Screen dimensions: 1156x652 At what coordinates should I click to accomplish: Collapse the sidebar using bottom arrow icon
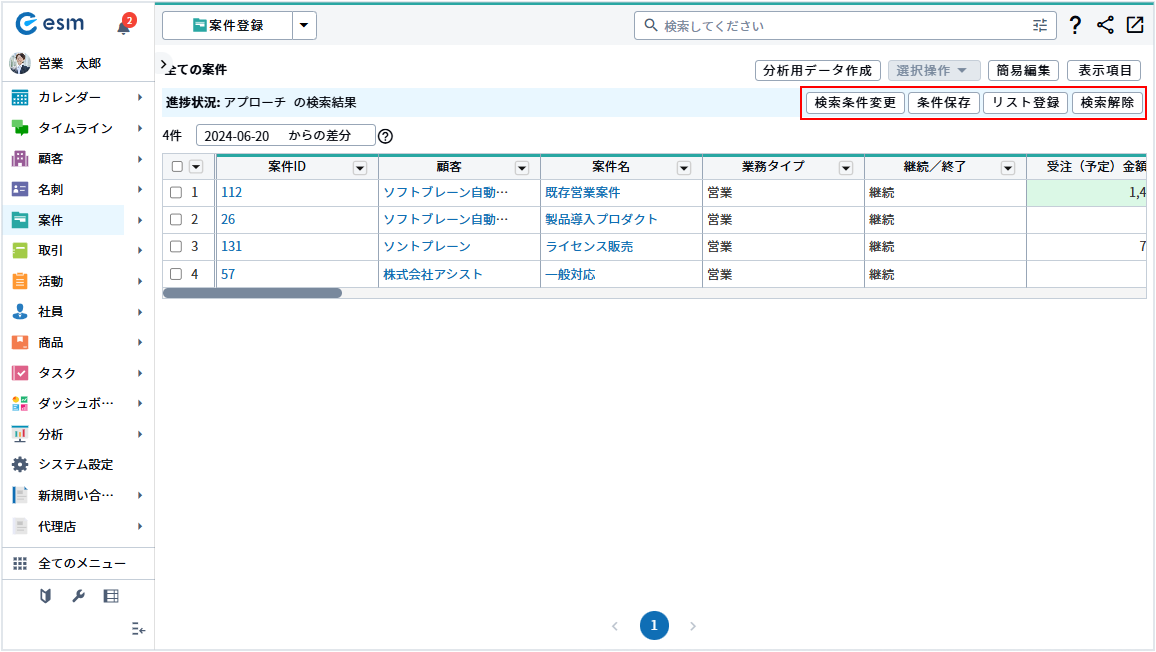tap(139, 629)
